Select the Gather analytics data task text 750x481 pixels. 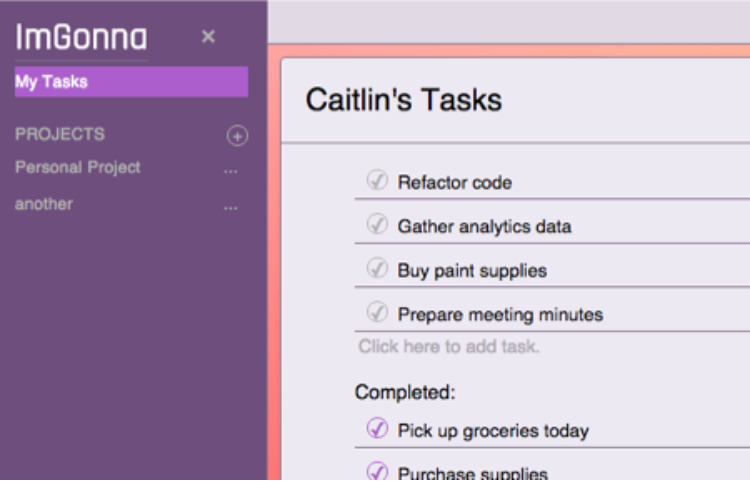[x=485, y=227]
